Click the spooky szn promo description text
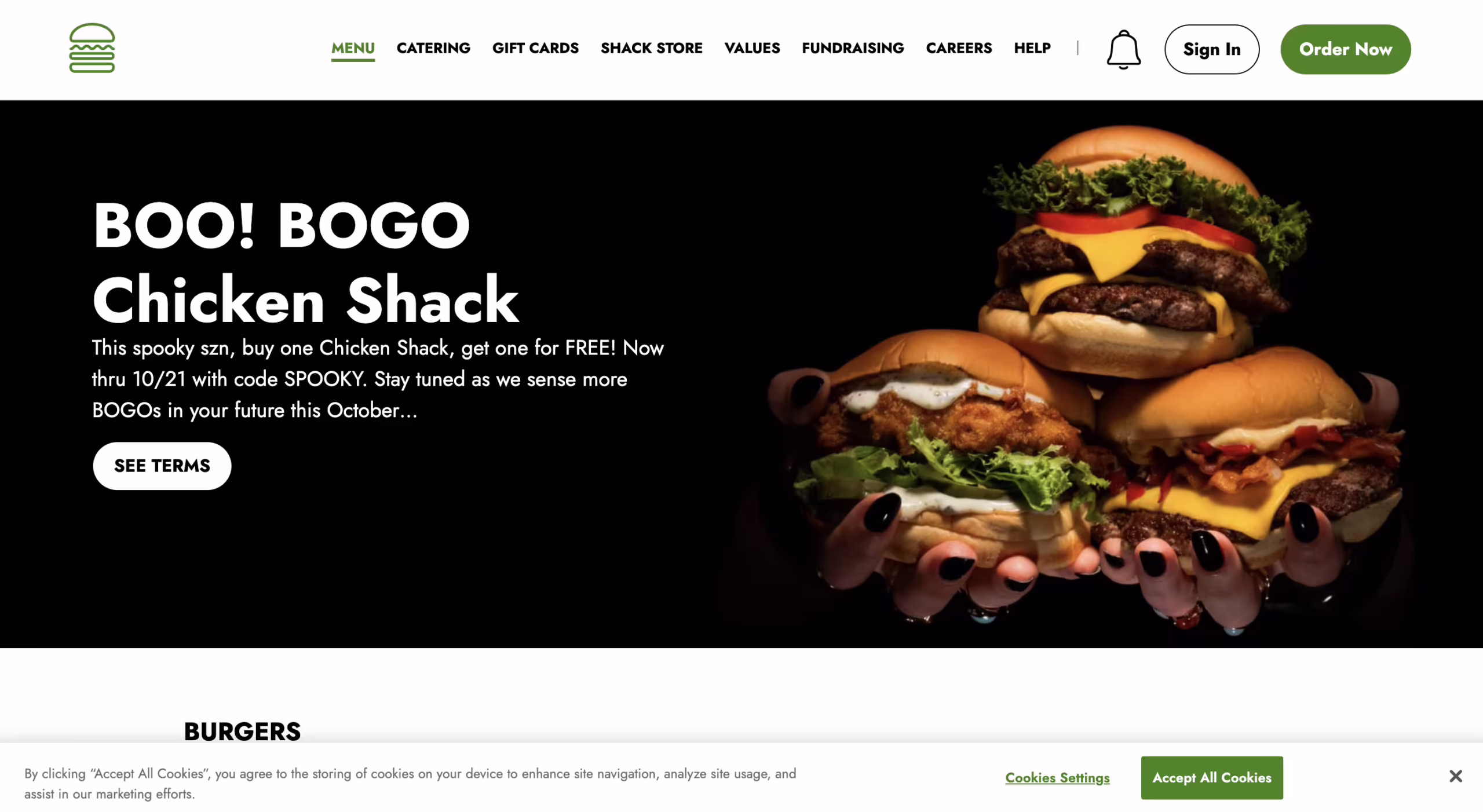Viewport: 1483px width, 812px height. [x=378, y=379]
